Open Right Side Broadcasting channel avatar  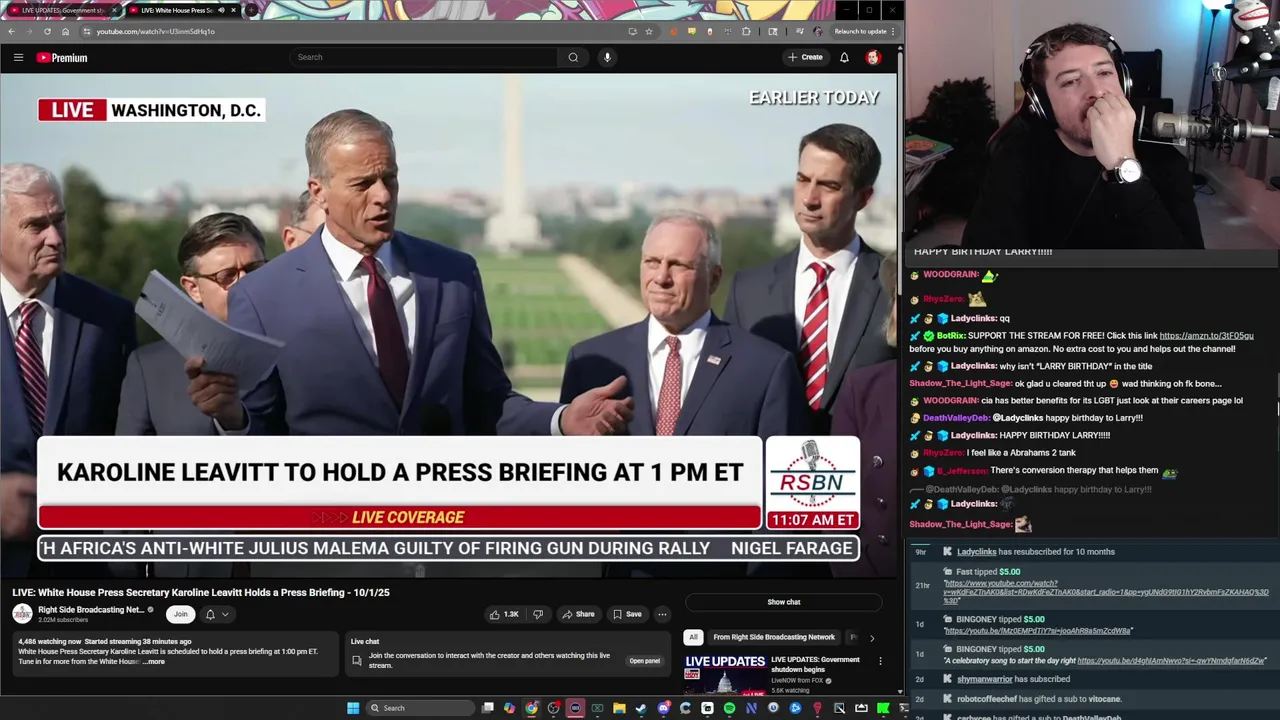pyautogui.click(x=22, y=614)
